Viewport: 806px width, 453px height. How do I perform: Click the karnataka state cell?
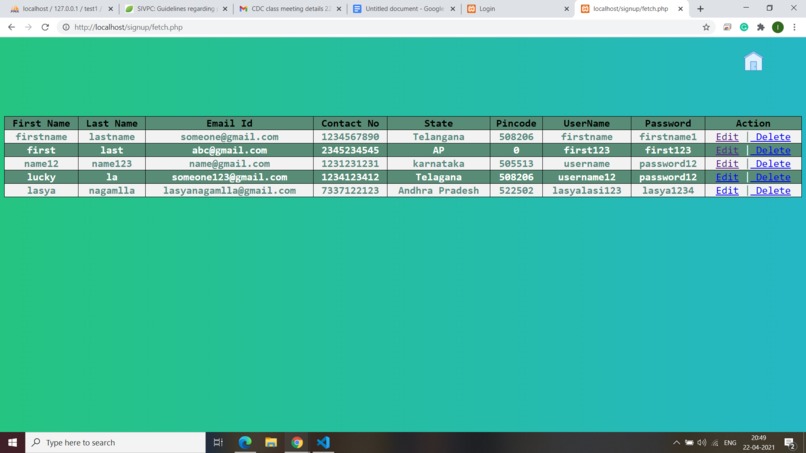point(438,164)
